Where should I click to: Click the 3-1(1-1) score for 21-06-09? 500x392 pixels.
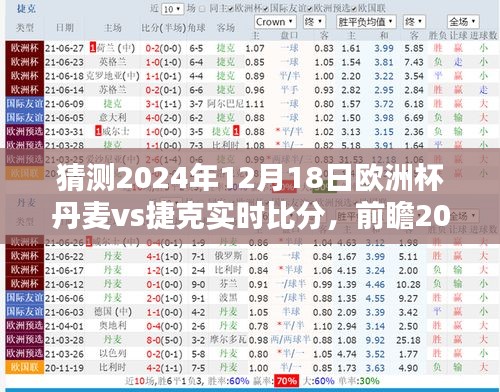point(163,104)
